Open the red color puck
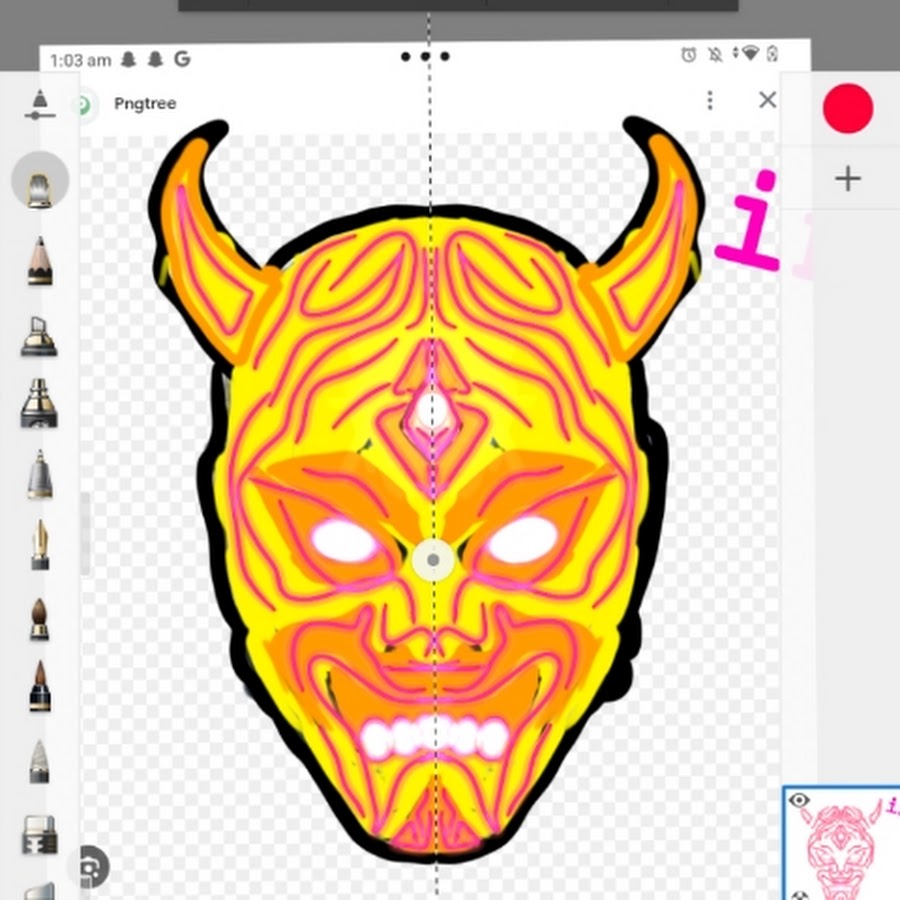900x900 pixels. pos(848,108)
